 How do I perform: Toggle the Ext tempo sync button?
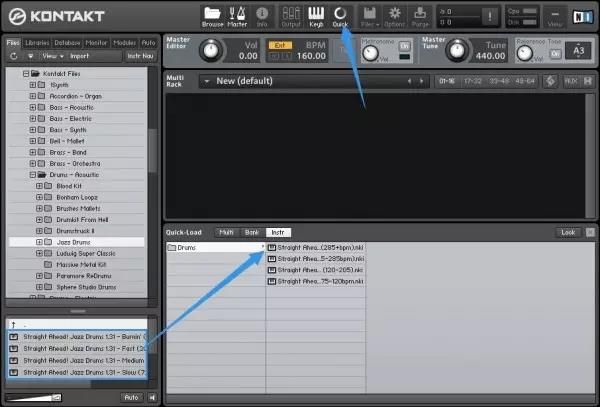(x=281, y=45)
